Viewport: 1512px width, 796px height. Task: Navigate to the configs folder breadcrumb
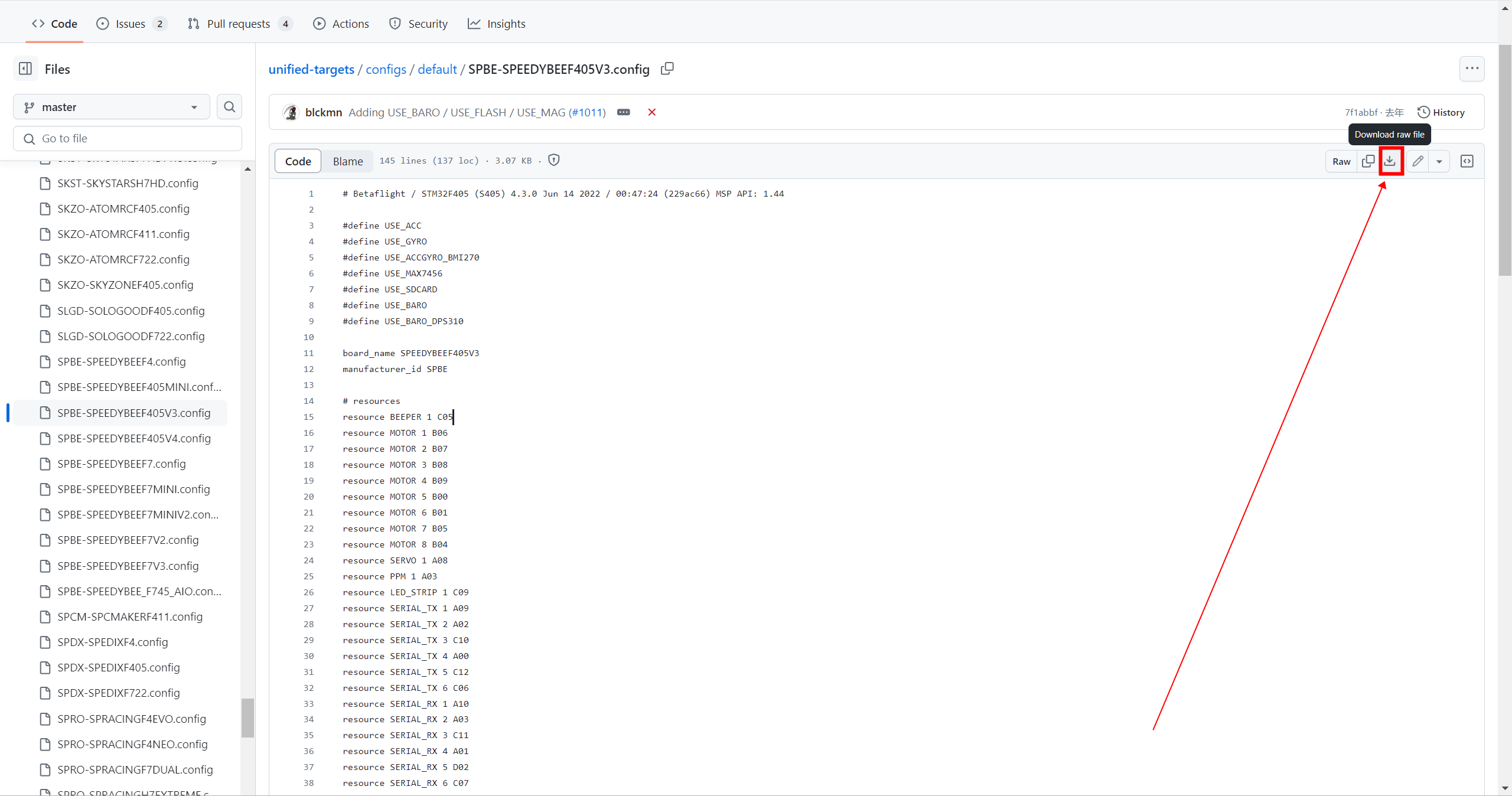(x=386, y=69)
